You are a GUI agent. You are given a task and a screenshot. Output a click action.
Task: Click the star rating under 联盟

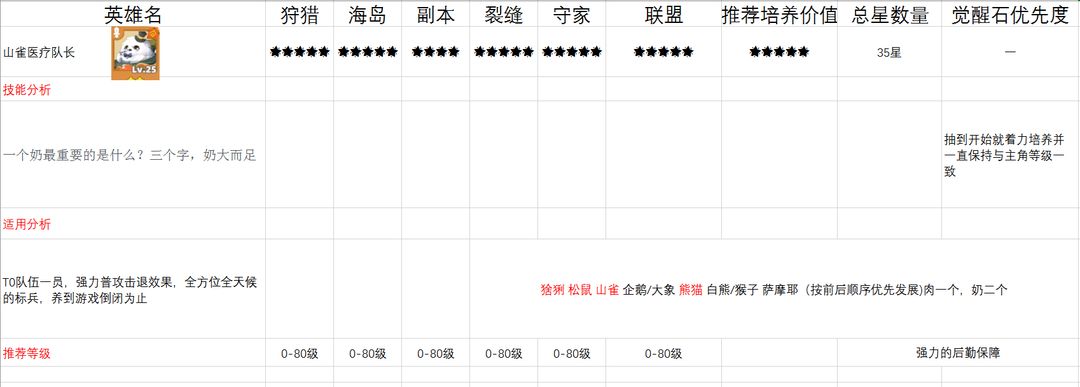[663, 52]
